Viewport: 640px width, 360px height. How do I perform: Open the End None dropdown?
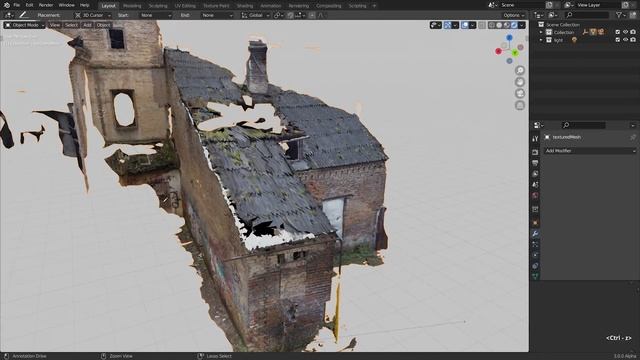[217, 15]
